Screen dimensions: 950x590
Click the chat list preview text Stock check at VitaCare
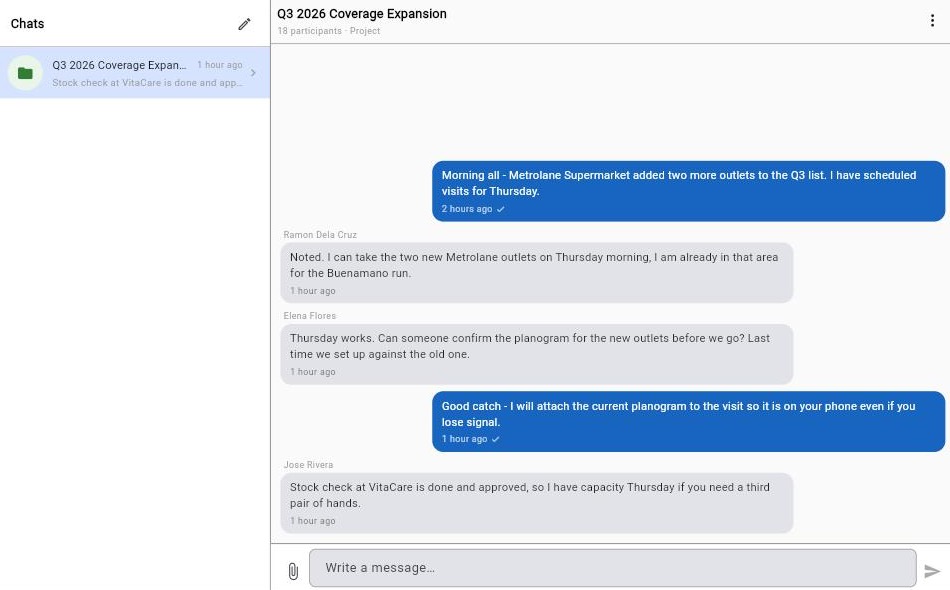147,82
